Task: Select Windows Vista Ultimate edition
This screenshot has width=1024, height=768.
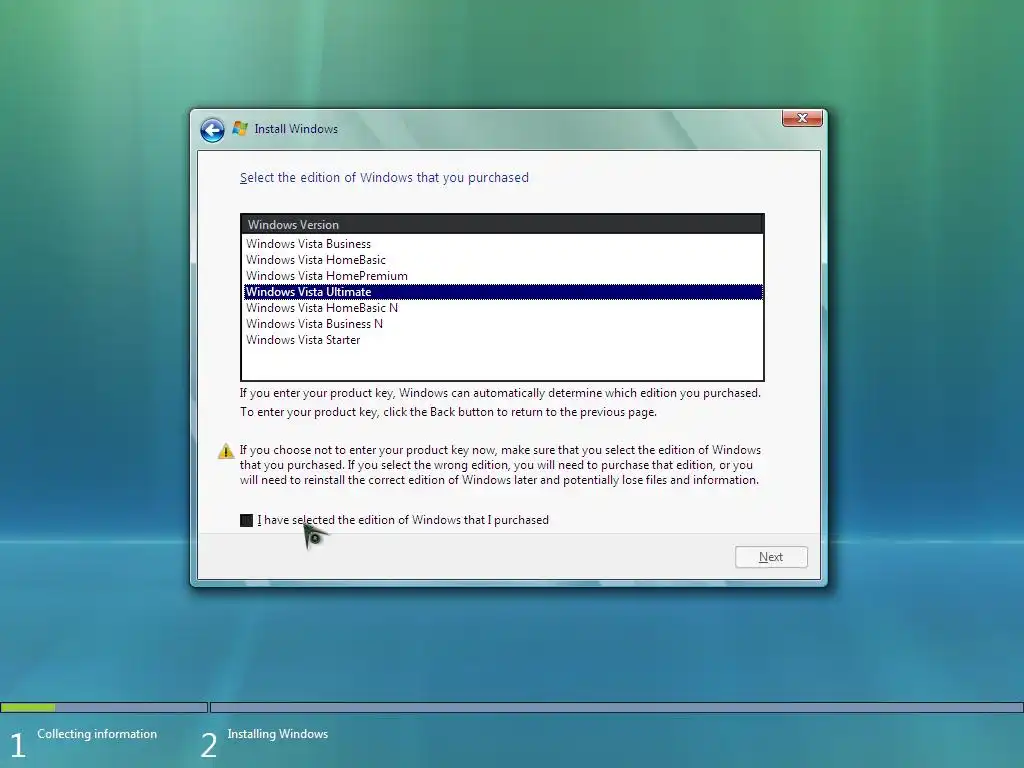Action: (503, 292)
